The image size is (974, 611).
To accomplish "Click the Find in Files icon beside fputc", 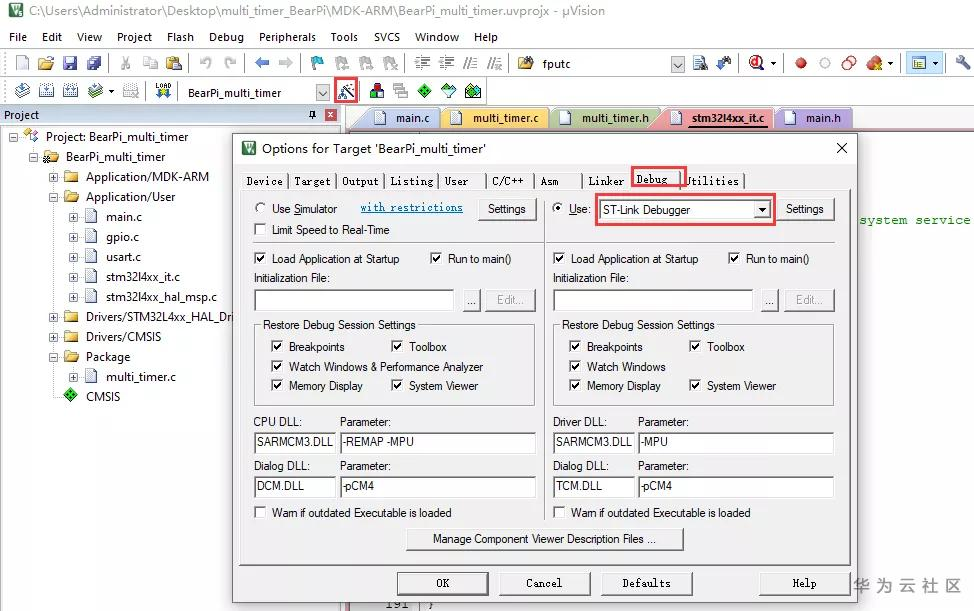I will click(x=700, y=63).
